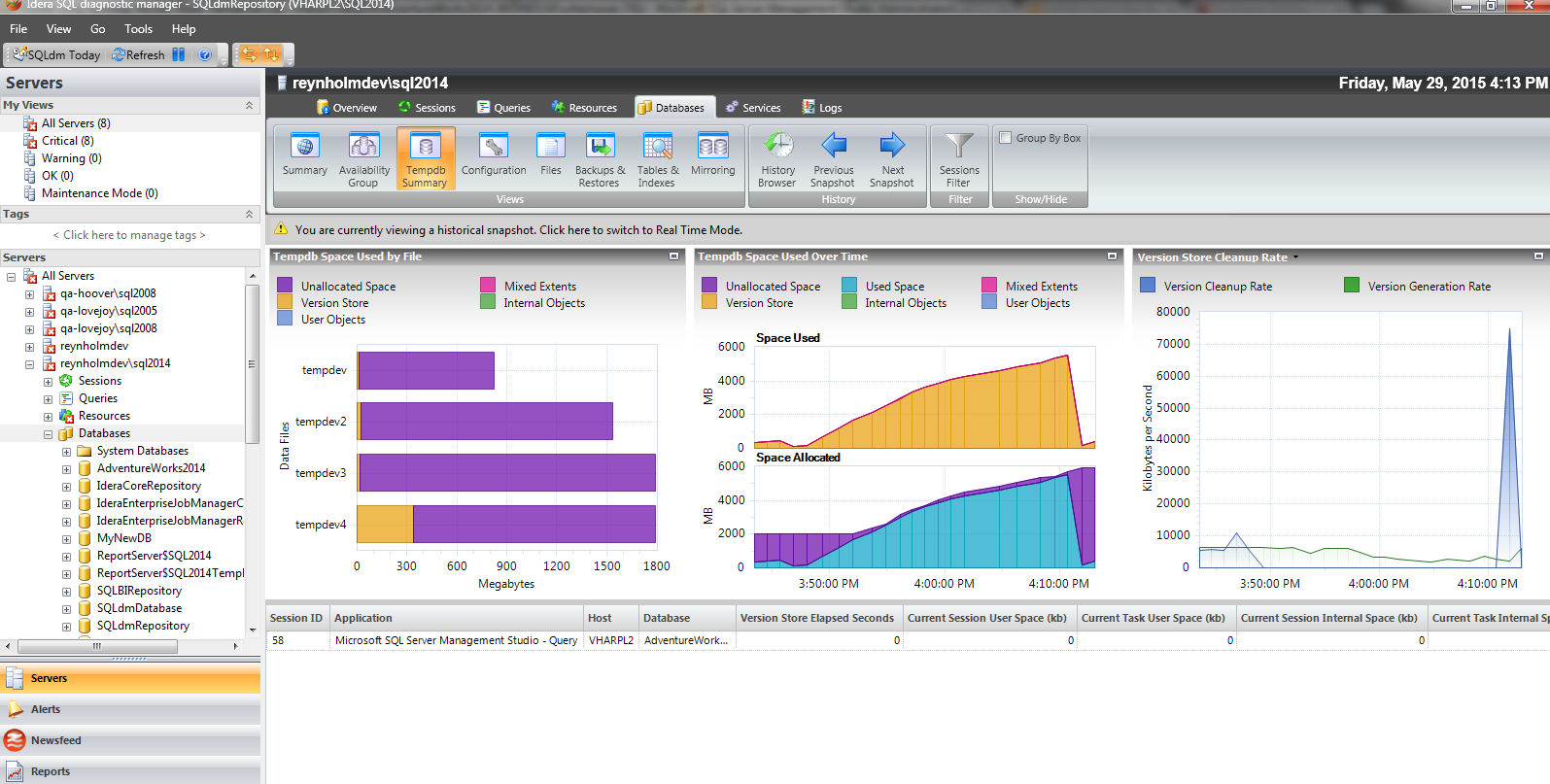Viewport: 1550px width, 784px height.
Task: Open help via the question mark icon
Action: point(205,55)
